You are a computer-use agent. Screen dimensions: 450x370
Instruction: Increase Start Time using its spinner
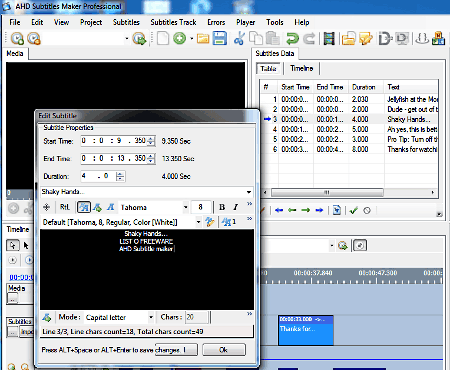coord(151,141)
